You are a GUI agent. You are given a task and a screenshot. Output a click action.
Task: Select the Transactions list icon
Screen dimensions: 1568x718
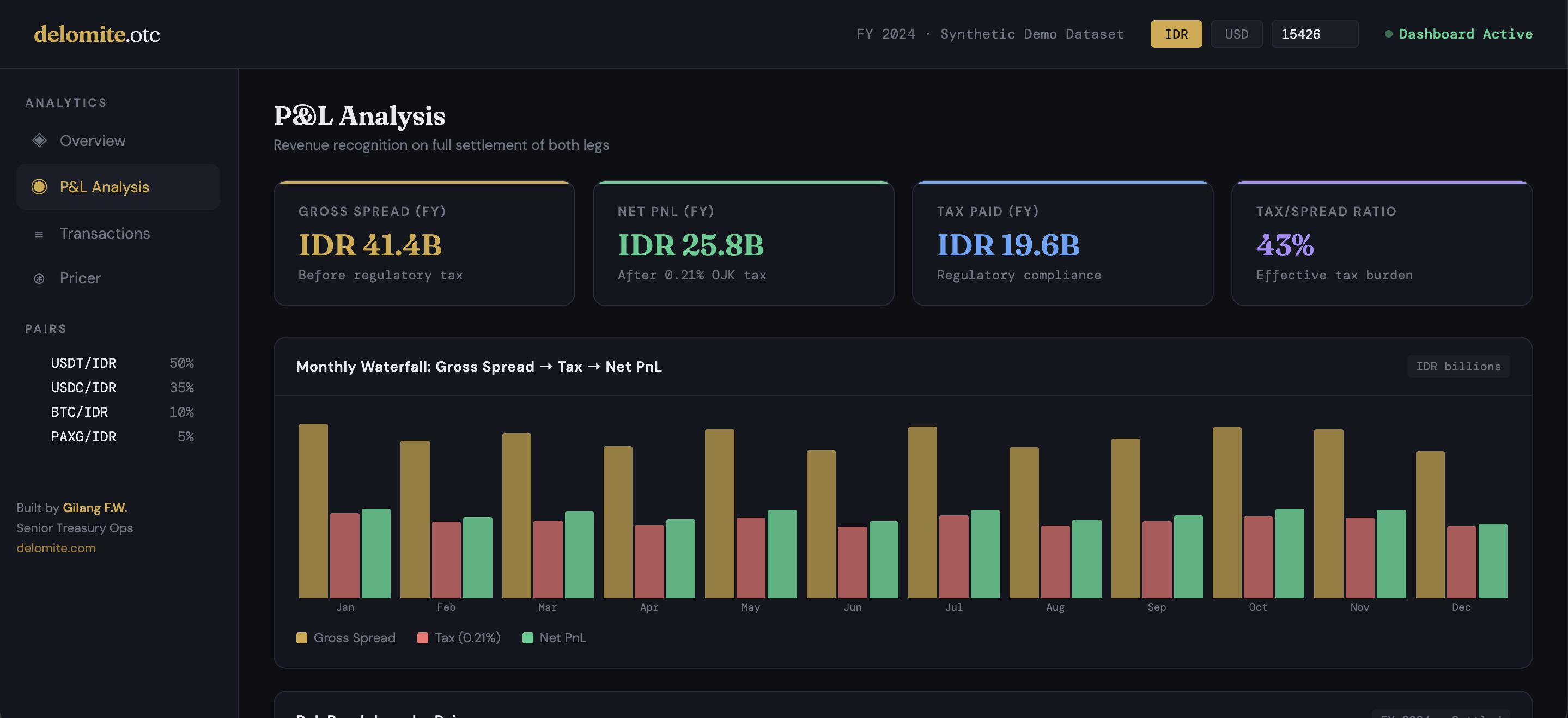[x=39, y=233]
